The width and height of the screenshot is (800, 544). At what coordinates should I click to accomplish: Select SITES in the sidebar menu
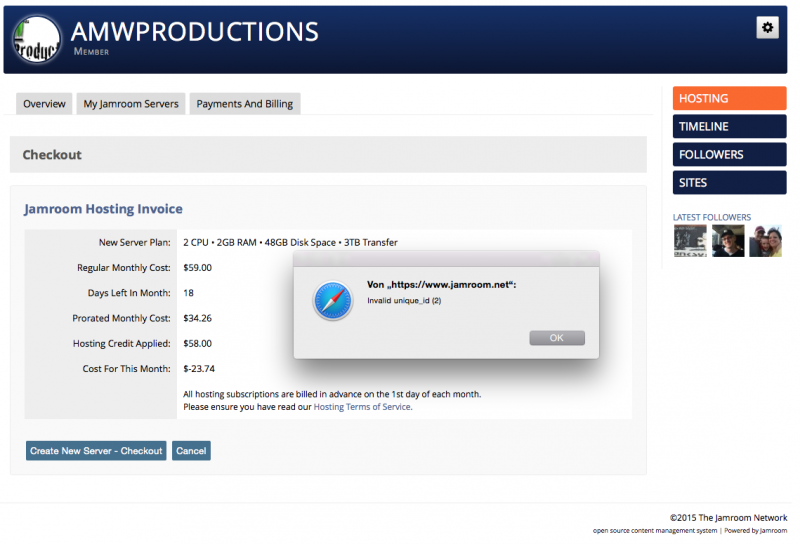click(x=729, y=183)
